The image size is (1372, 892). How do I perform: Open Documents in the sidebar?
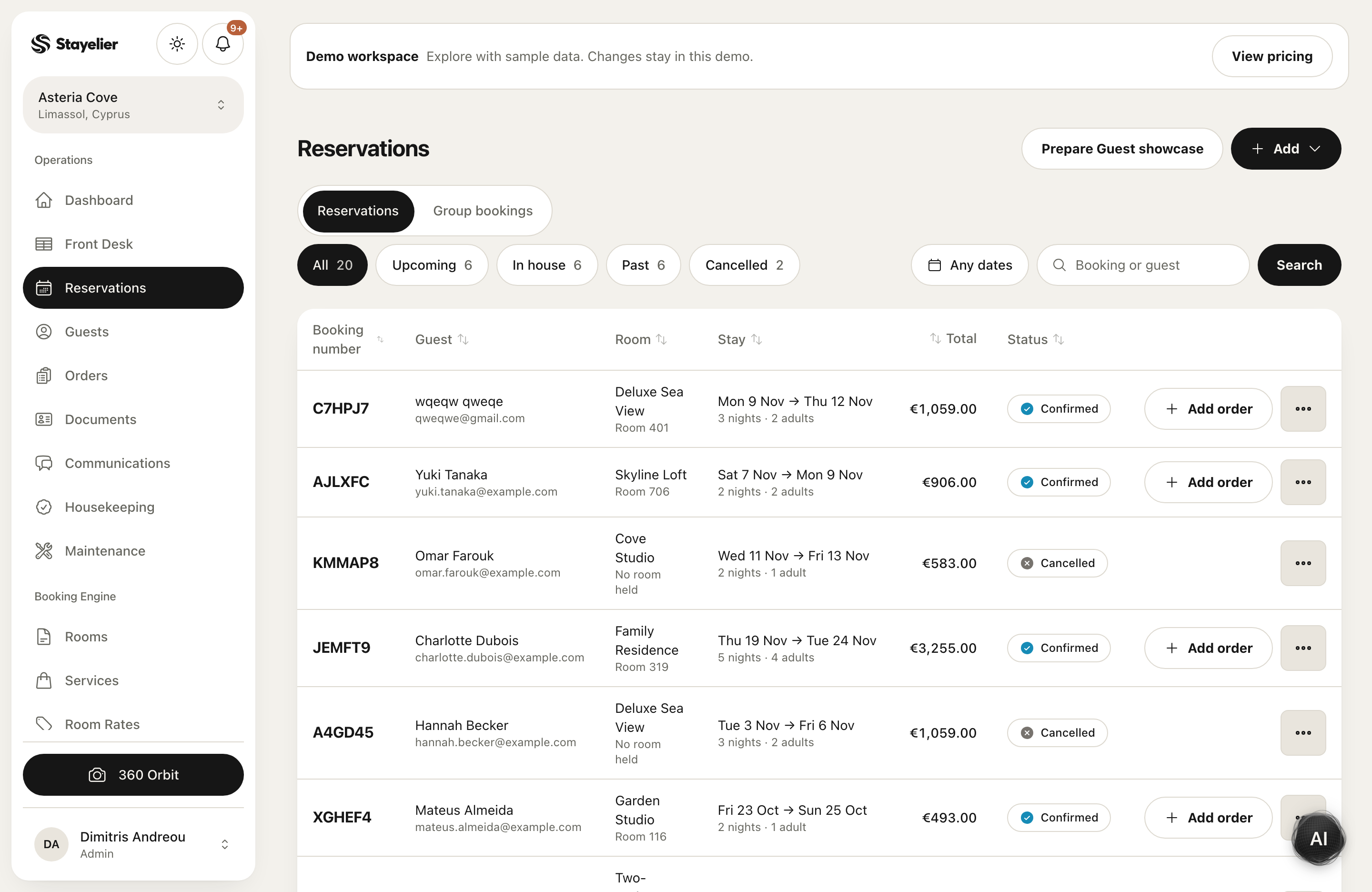tap(133, 419)
